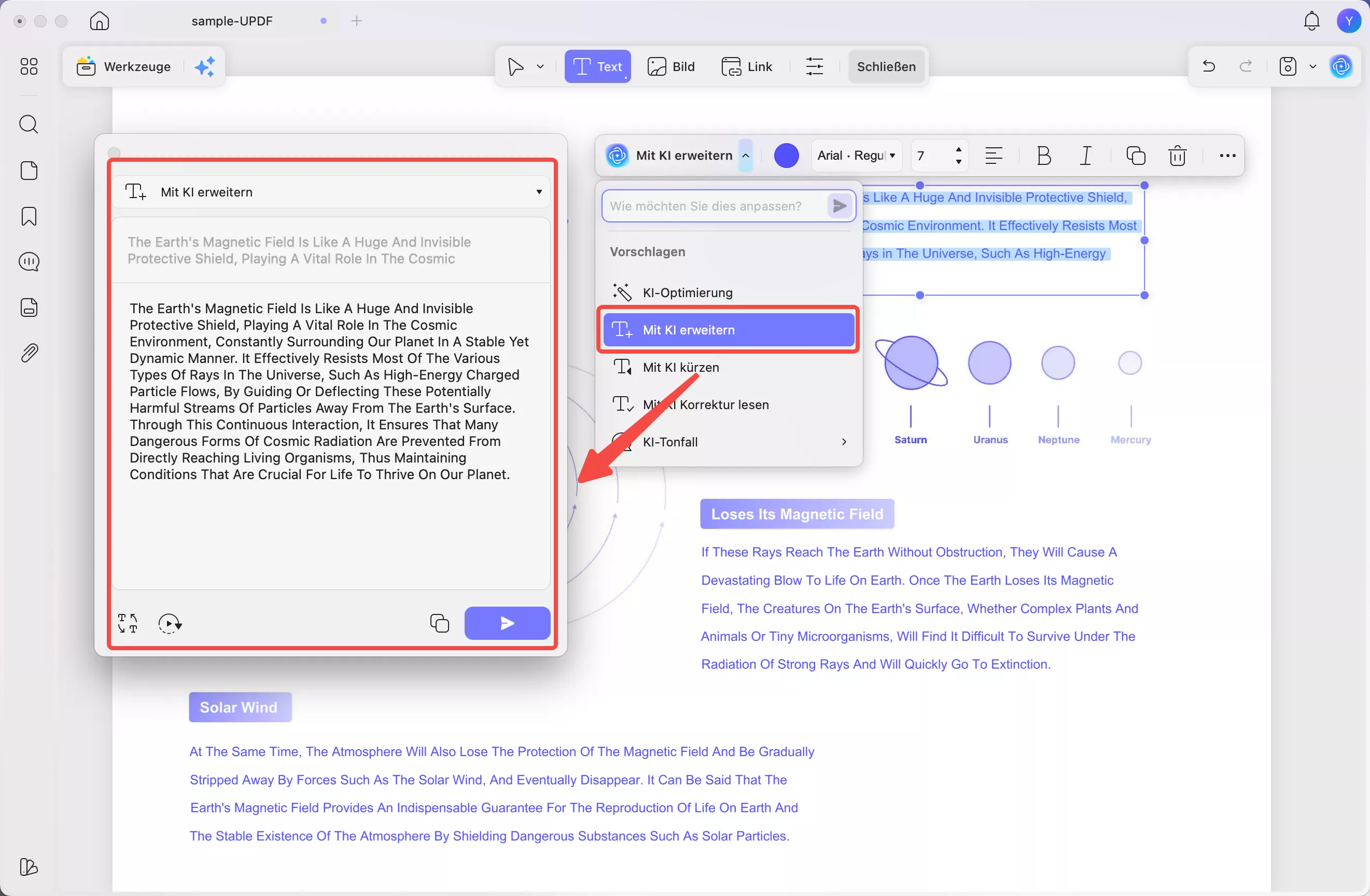This screenshot has width=1370, height=896.
Task: Open the blue text color swatch
Action: click(x=786, y=156)
